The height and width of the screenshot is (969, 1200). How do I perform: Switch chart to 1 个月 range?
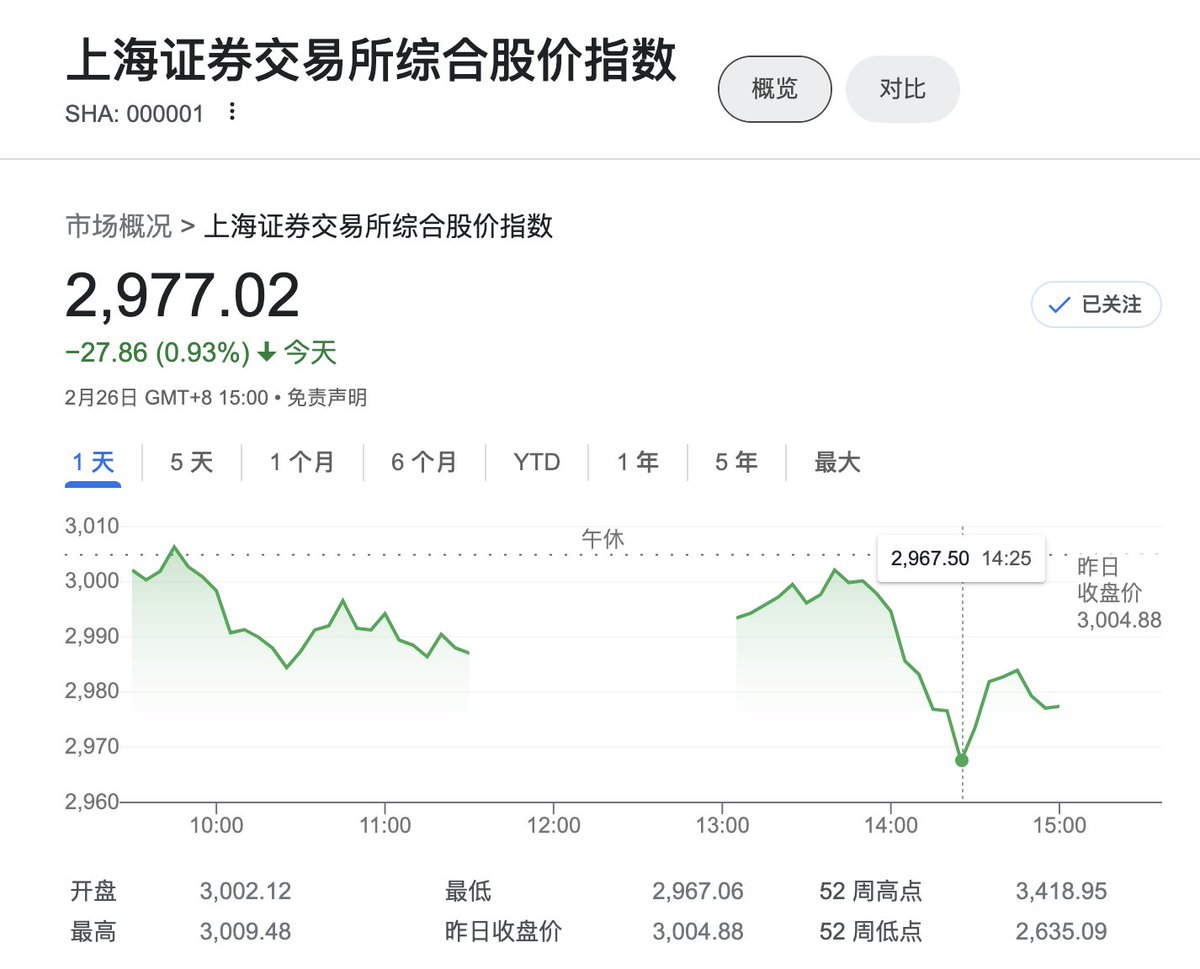point(302,463)
